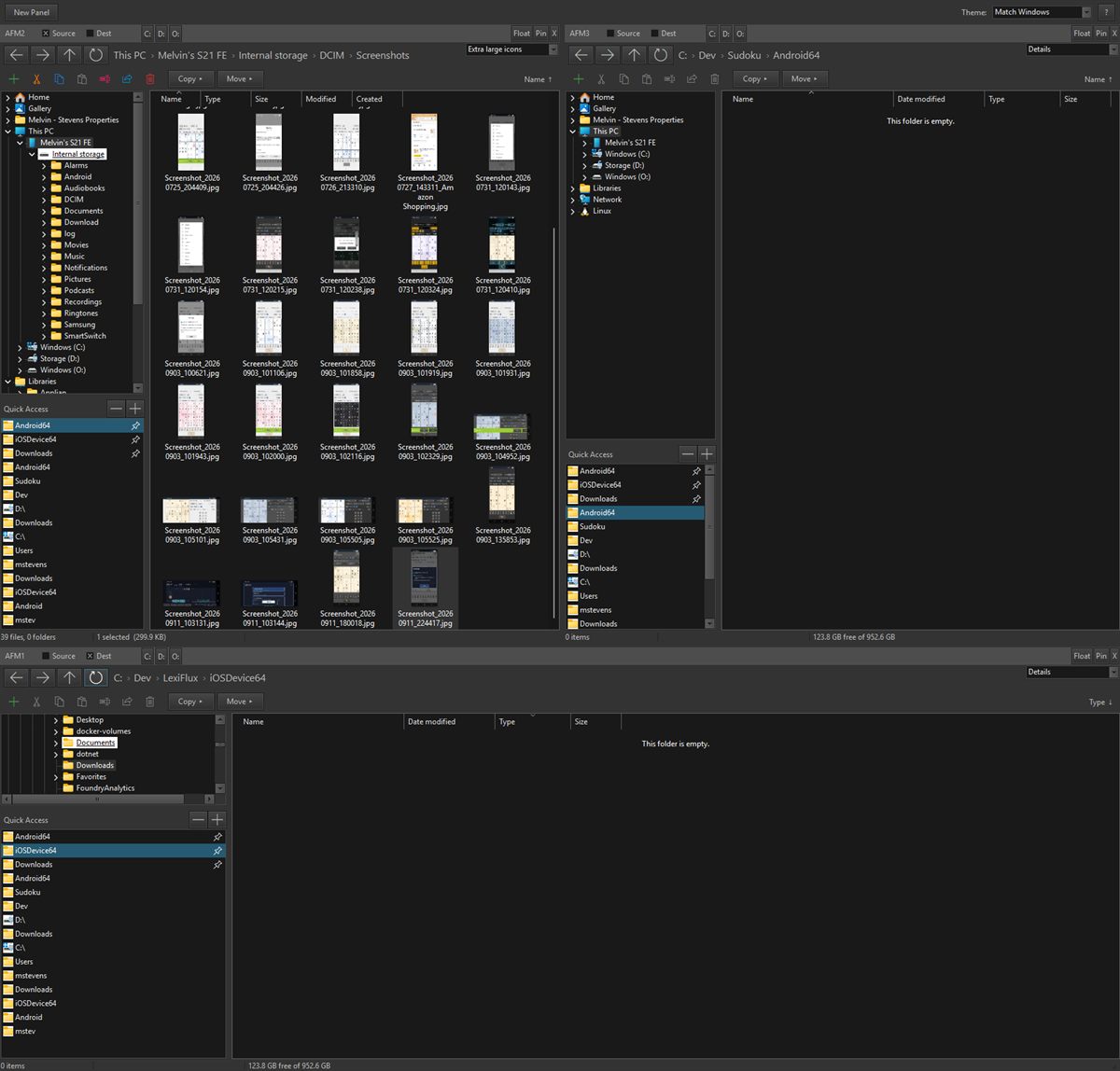Toggle Pin for the AFM3 panel
The image size is (1120, 1071).
pos(1101,34)
